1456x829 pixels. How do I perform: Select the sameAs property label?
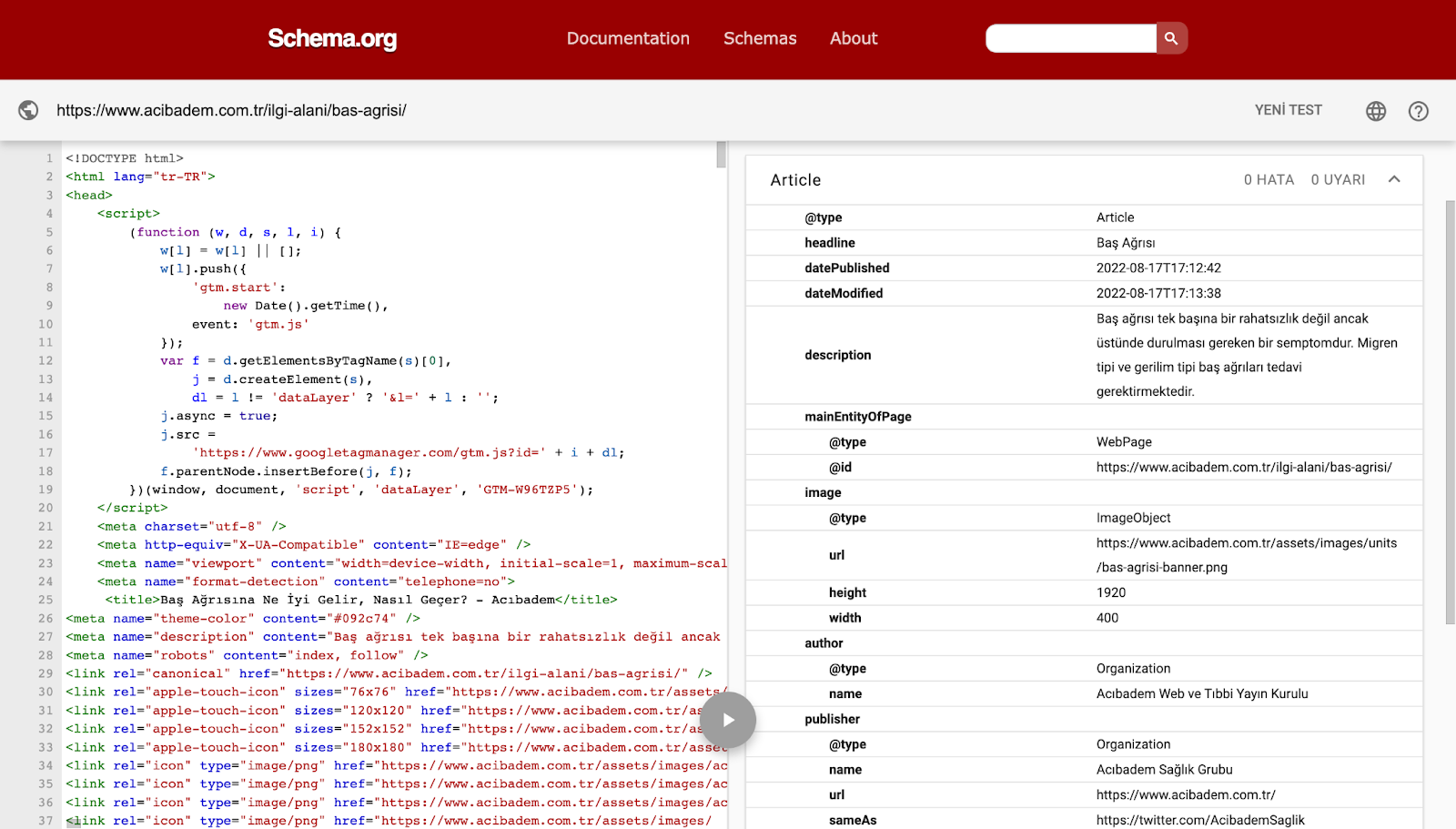853,820
